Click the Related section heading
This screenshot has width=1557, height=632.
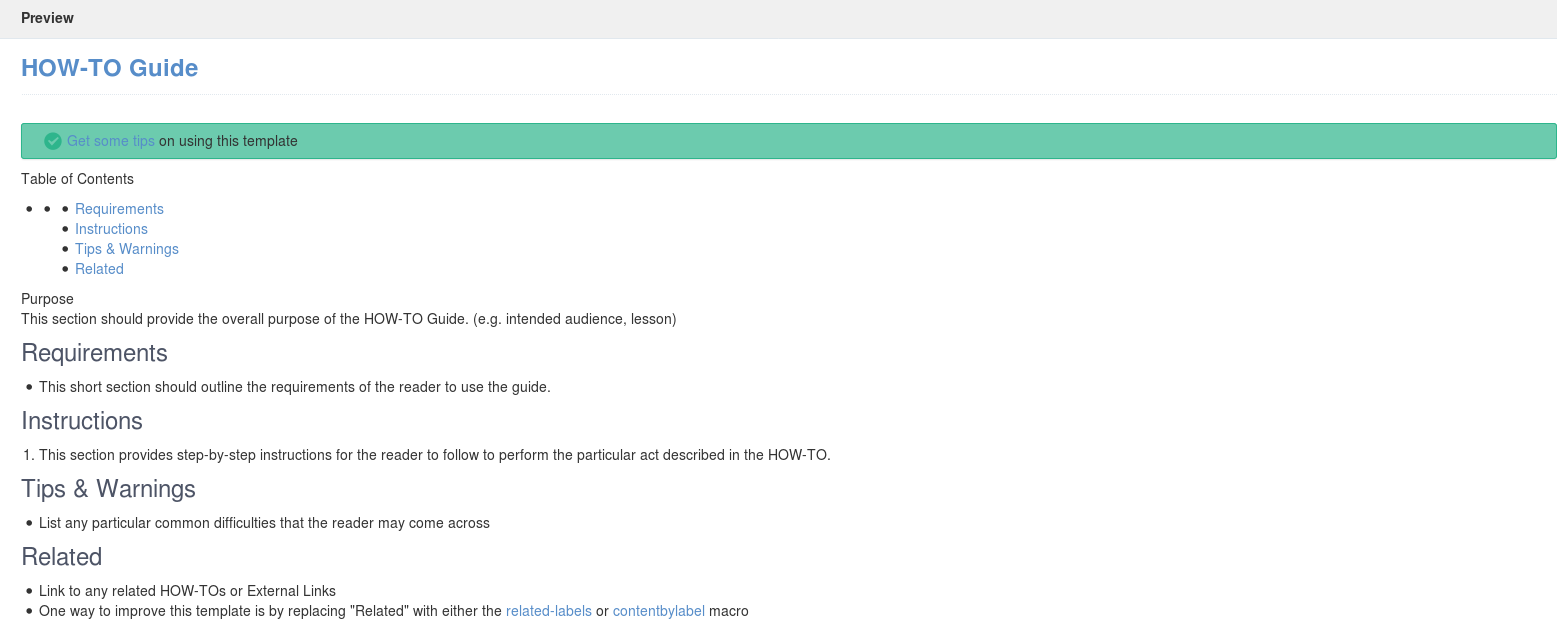click(x=62, y=557)
